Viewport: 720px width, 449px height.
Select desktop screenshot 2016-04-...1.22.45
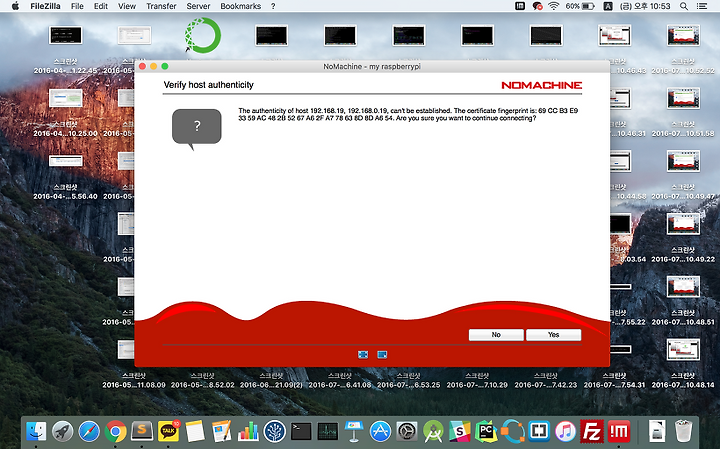coord(66,35)
